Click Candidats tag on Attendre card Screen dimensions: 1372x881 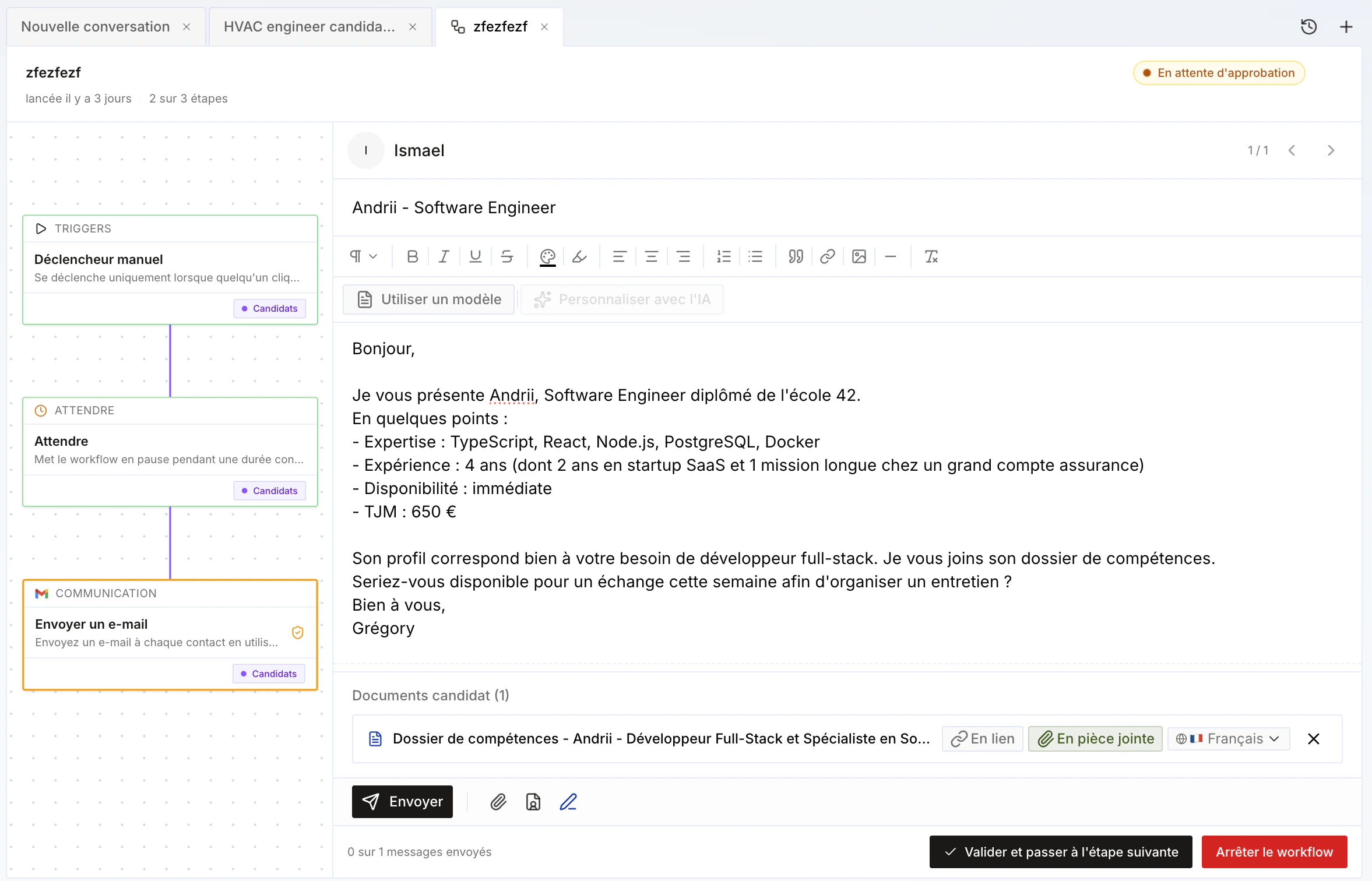270,491
